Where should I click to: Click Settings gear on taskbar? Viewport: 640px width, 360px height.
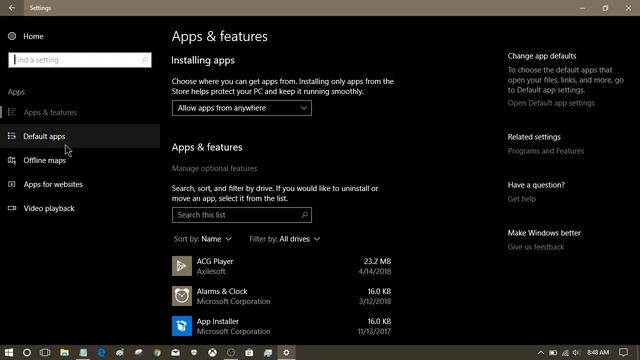tap(287, 352)
